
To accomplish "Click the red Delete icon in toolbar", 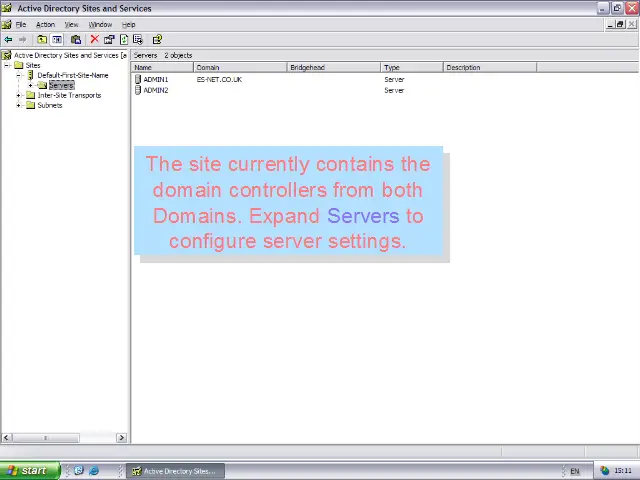I will [x=94, y=40].
